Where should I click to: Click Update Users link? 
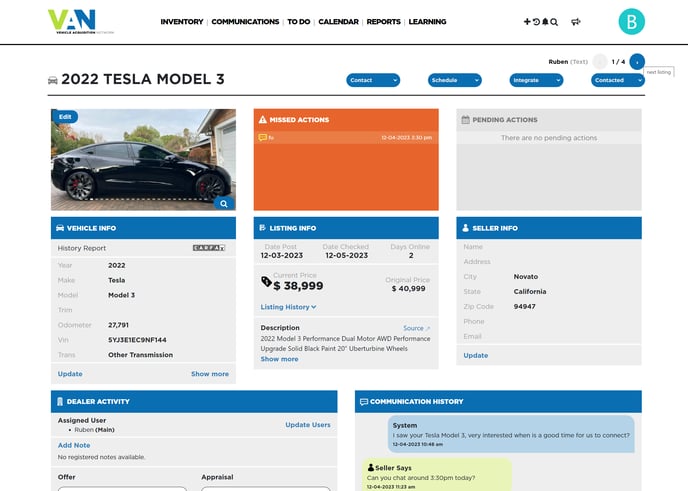[x=307, y=425]
